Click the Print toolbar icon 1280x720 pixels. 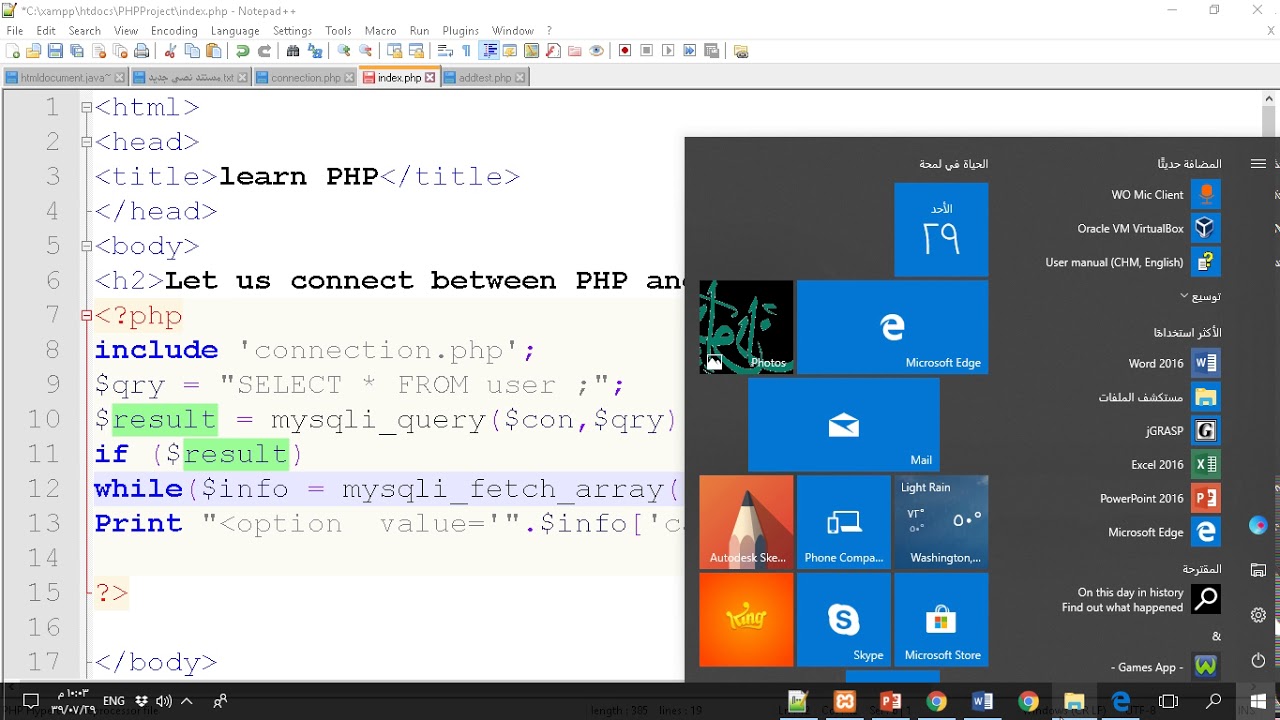pyautogui.click(x=141, y=51)
